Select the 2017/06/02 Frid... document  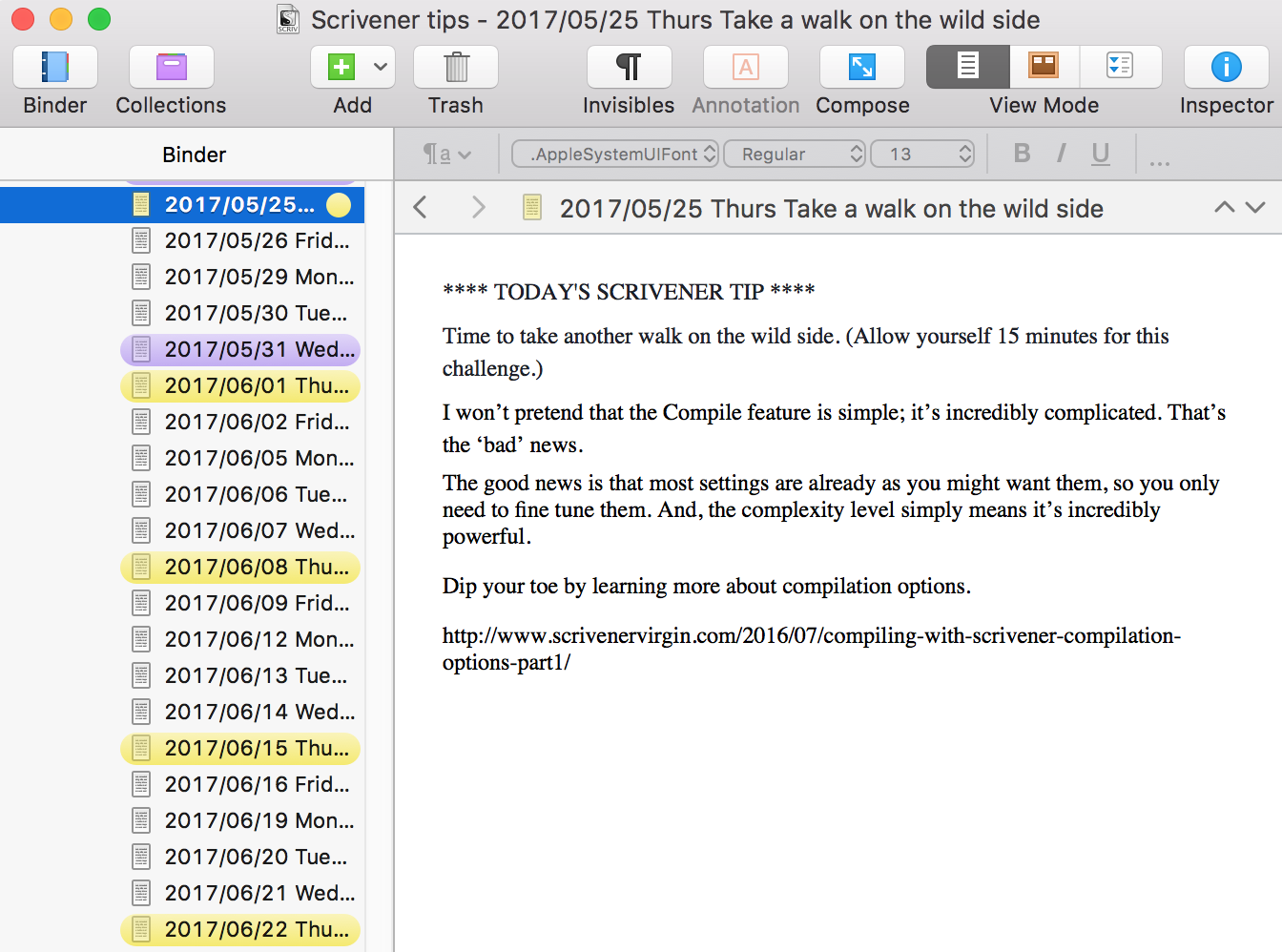point(240,422)
